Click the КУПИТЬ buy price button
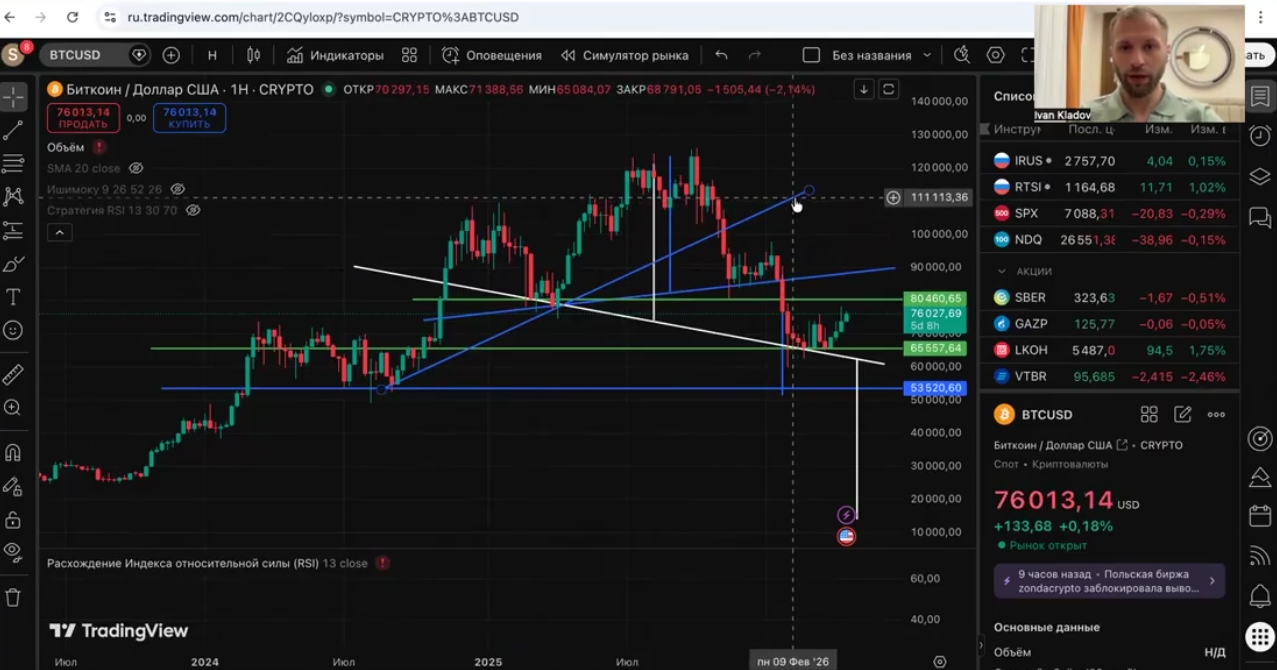This screenshot has height=670, width=1277. pos(189,118)
